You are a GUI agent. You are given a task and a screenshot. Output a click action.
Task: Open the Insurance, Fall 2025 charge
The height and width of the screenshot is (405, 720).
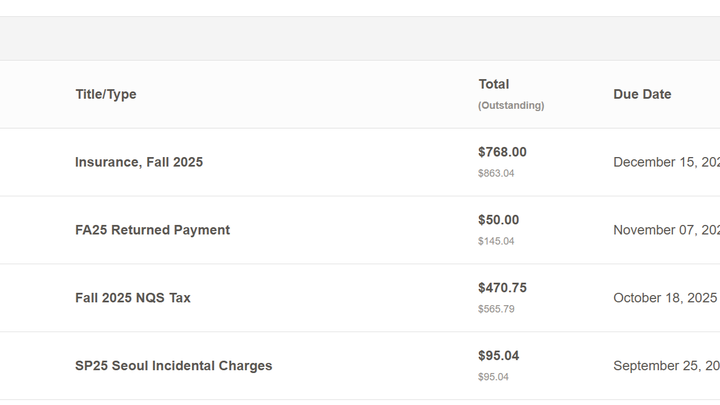(x=139, y=162)
